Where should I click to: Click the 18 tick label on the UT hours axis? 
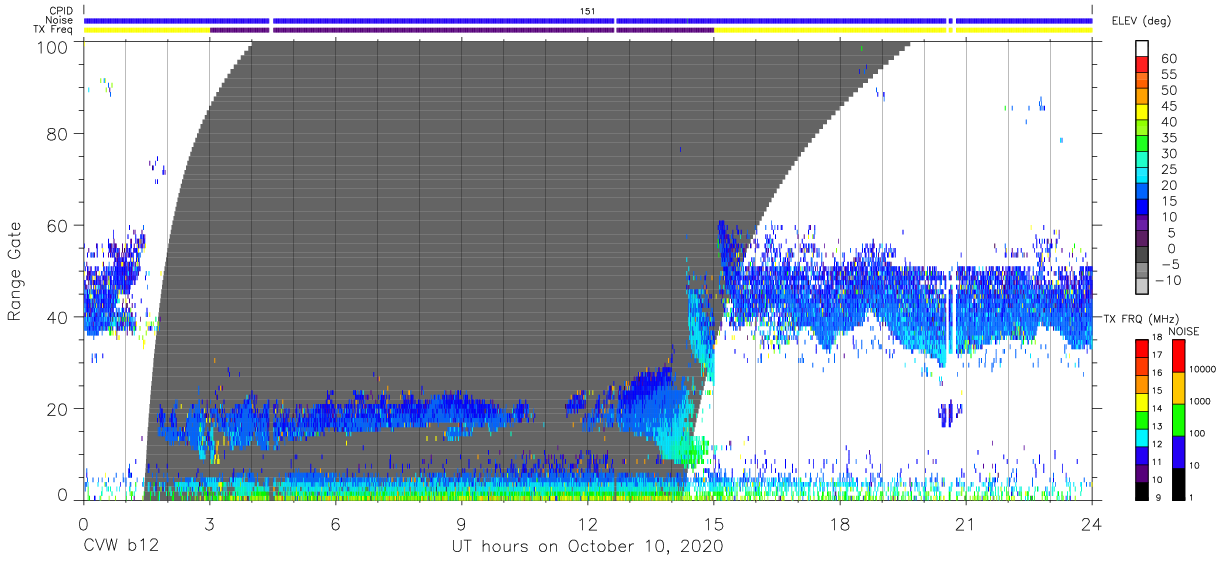point(840,524)
